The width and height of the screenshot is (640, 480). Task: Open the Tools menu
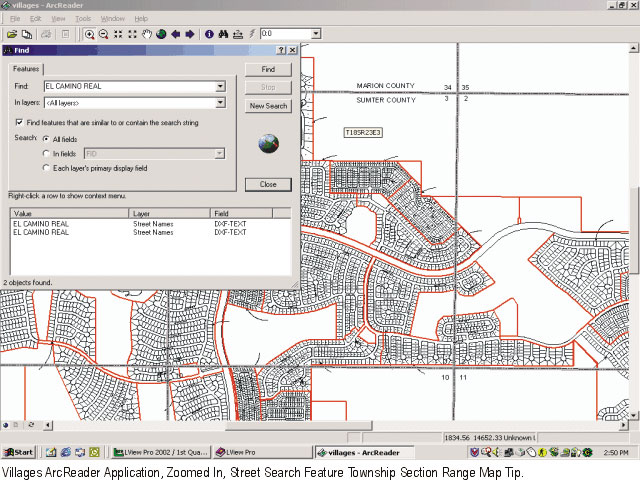point(83,18)
